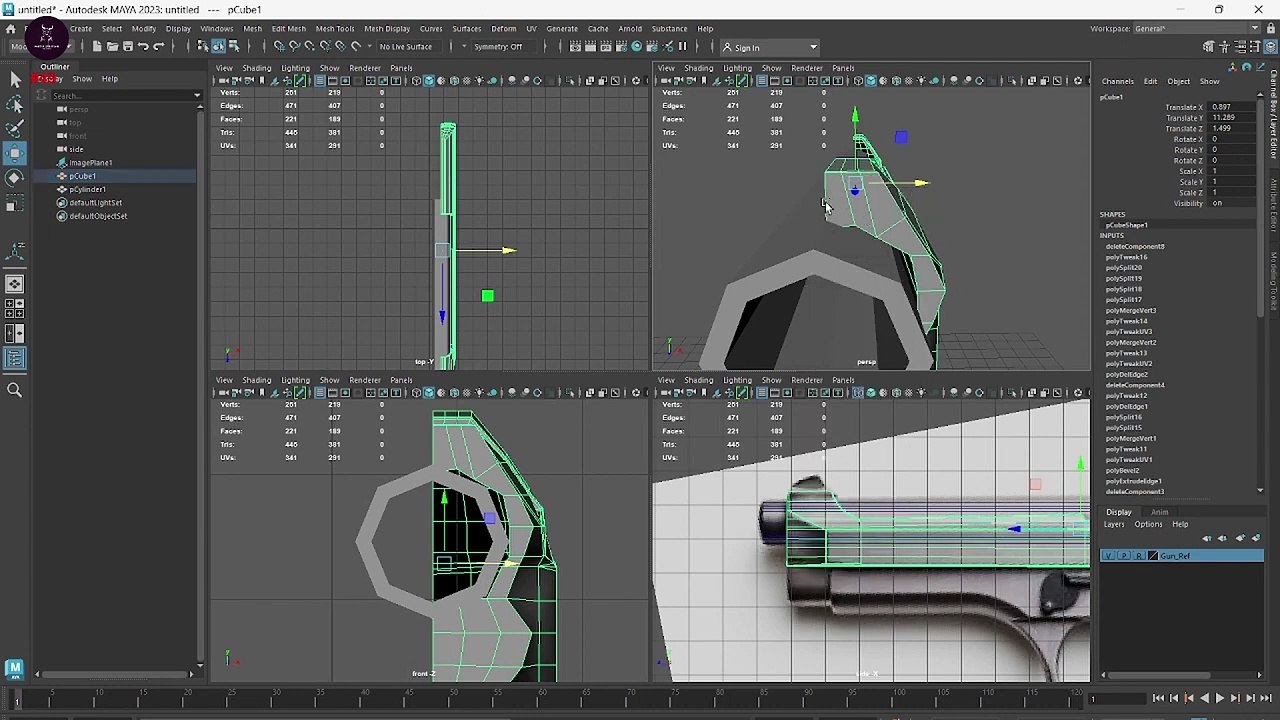Screen dimensions: 1280x720
Task: Save the scene with the disk icon
Action: tap(127, 47)
